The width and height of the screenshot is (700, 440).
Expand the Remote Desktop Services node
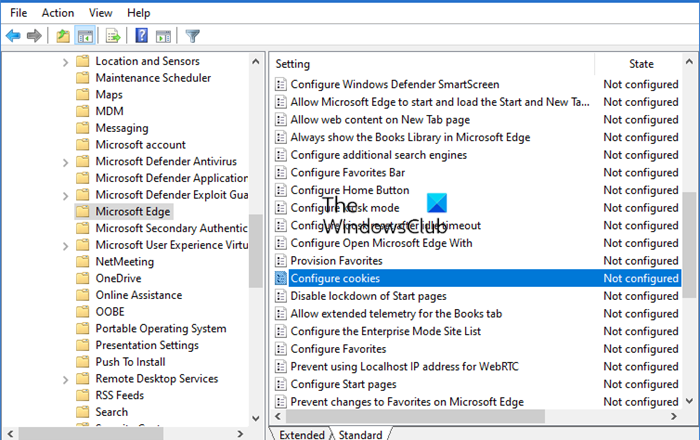click(x=65, y=380)
